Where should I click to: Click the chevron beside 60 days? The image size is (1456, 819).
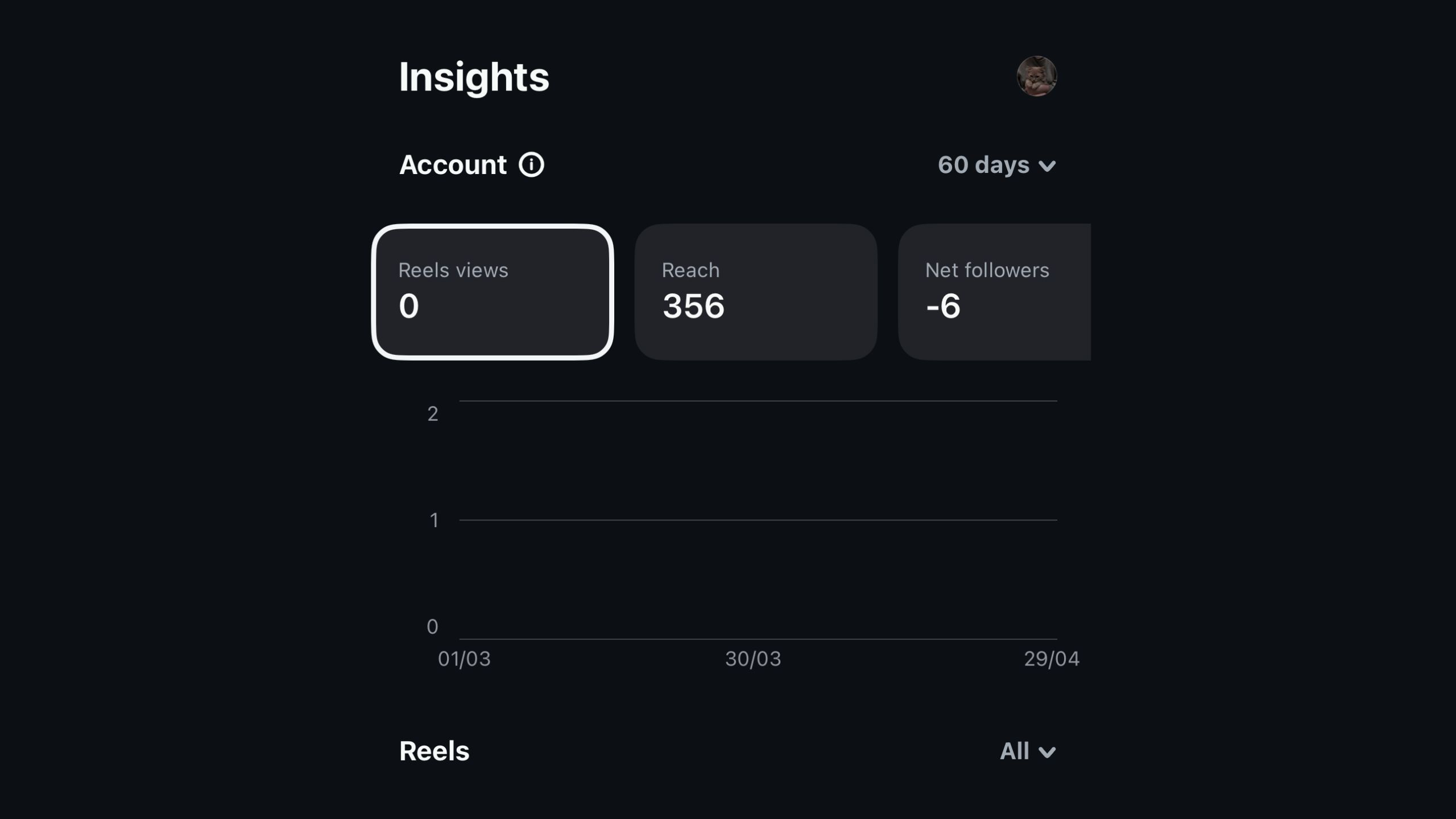click(1047, 166)
